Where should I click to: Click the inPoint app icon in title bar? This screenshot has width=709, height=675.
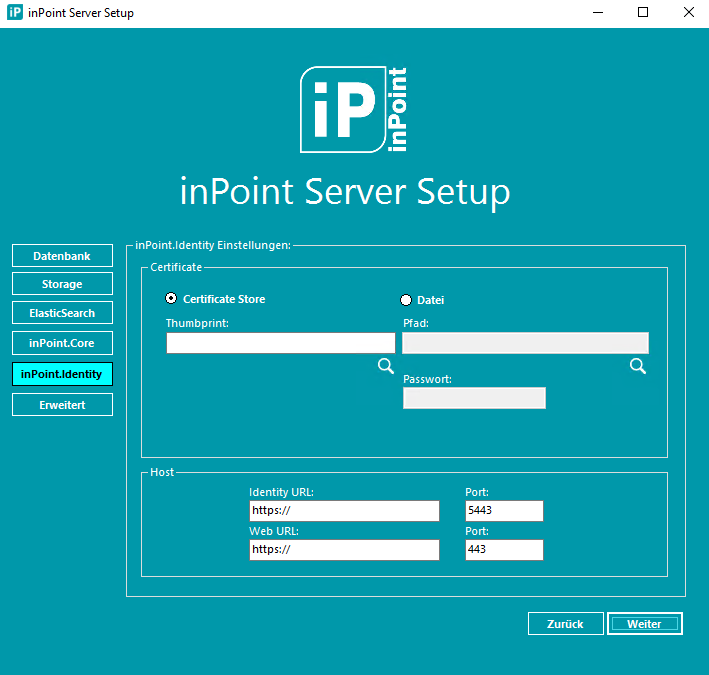[x=14, y=12]
